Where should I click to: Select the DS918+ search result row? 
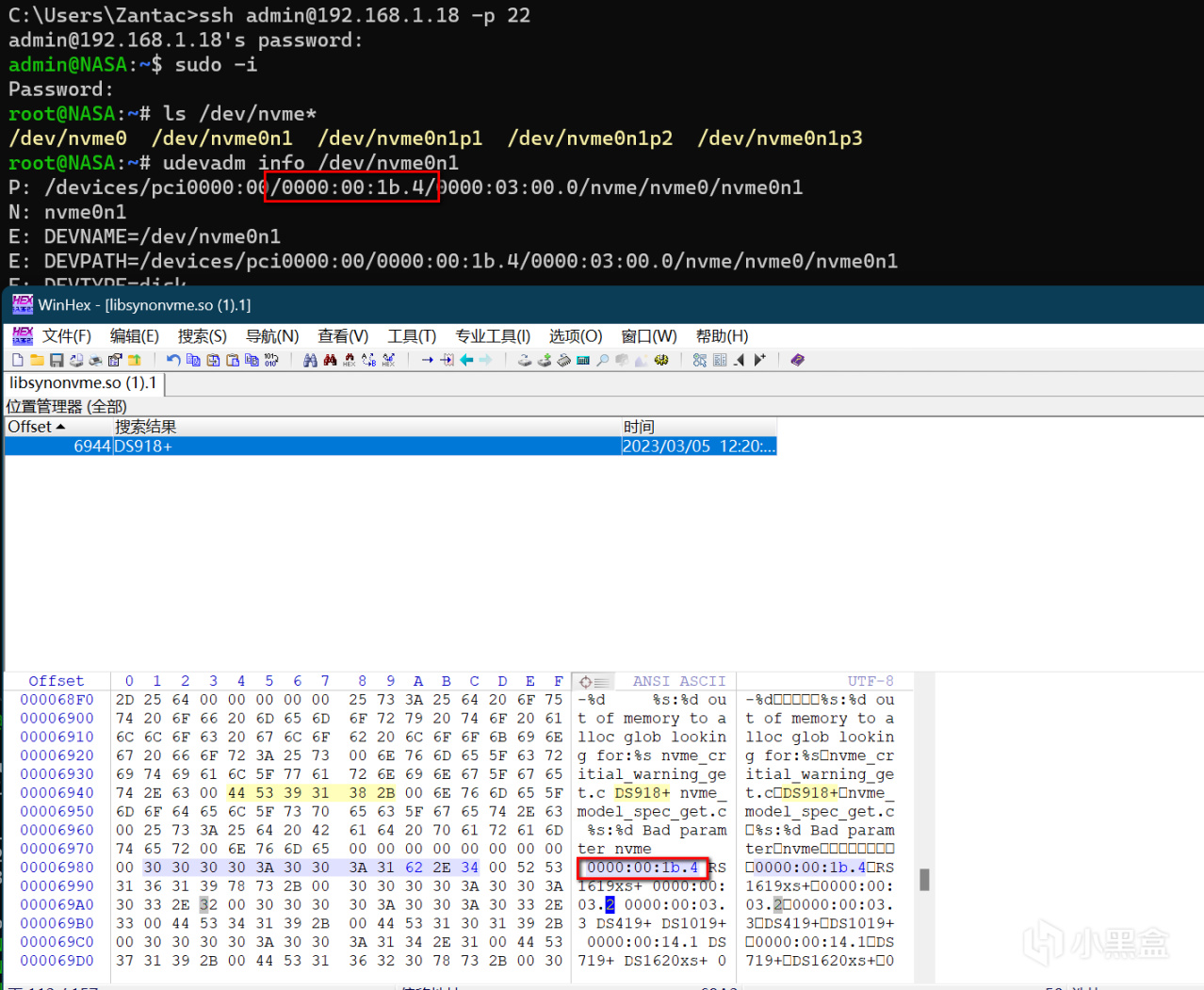pyautogui.click(x=390, y=446)
